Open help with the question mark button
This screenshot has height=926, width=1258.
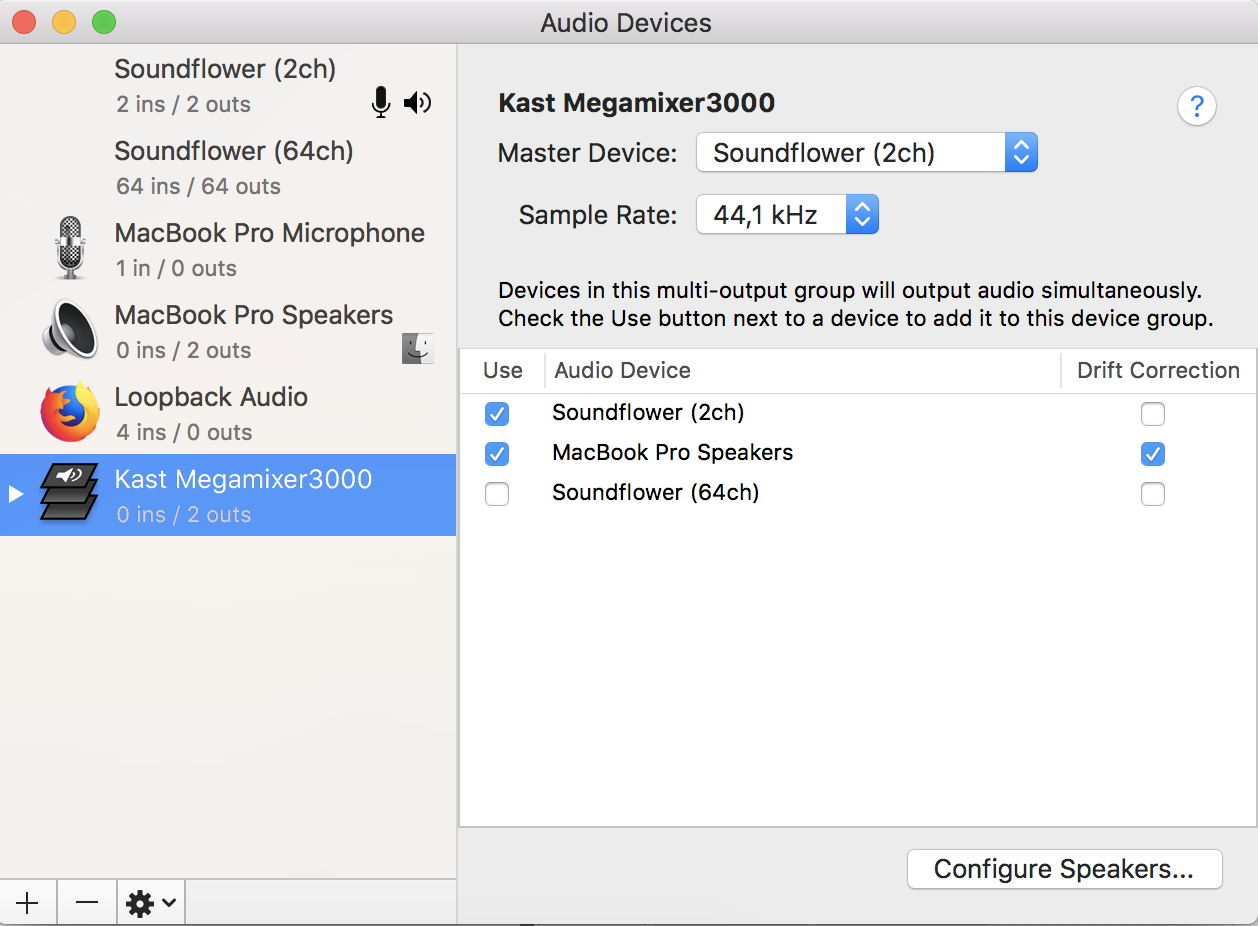[x=1196, y=106]
